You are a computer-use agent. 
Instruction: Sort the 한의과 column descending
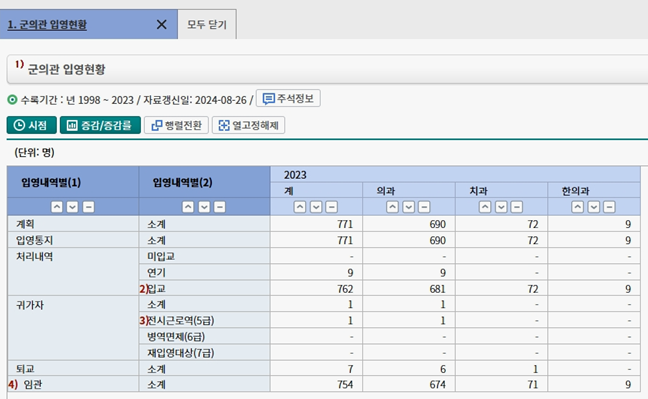[593, 207]
